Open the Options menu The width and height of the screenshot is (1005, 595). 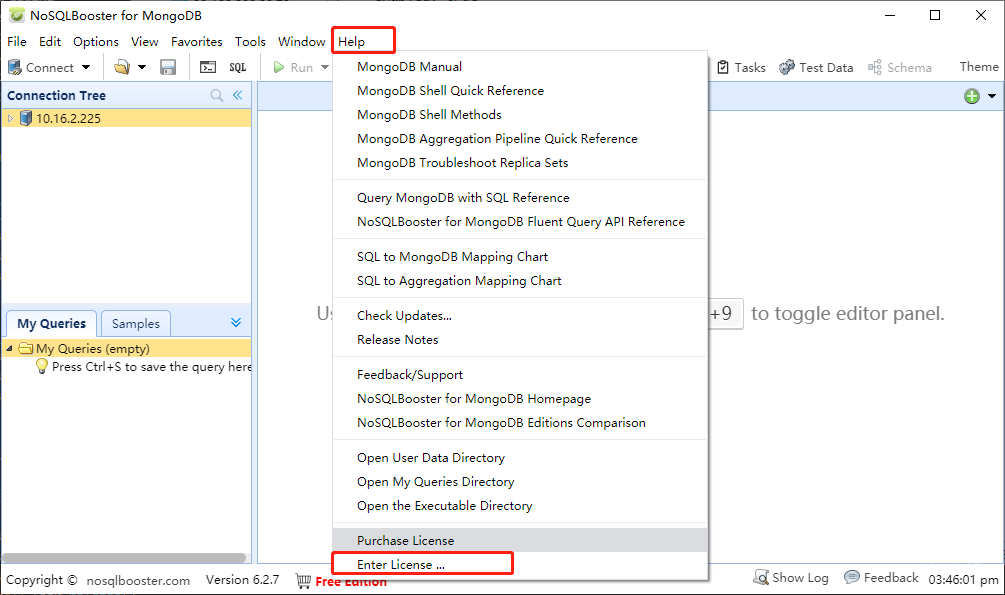click(x=96, y=42)
